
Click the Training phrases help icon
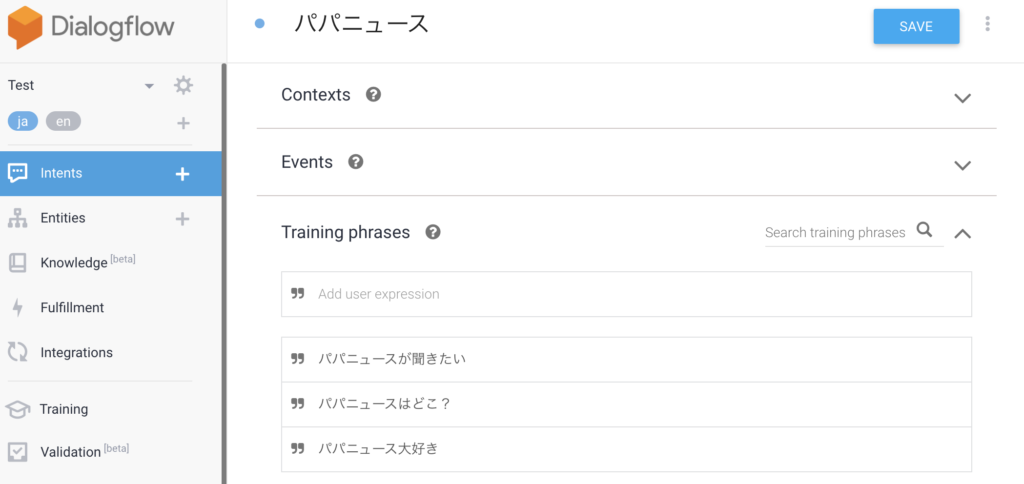point(433,233)
